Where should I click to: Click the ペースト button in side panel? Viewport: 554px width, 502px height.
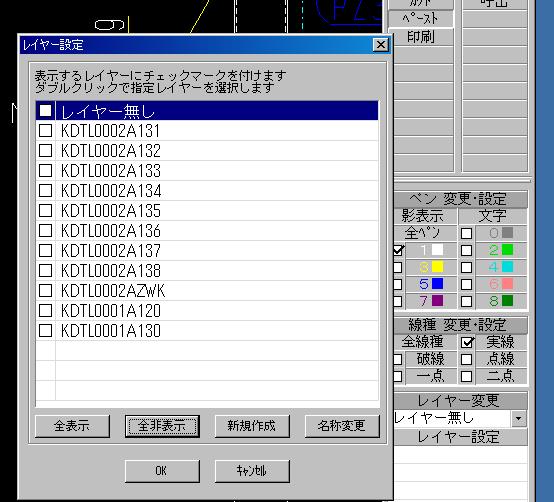coord(421,18)
